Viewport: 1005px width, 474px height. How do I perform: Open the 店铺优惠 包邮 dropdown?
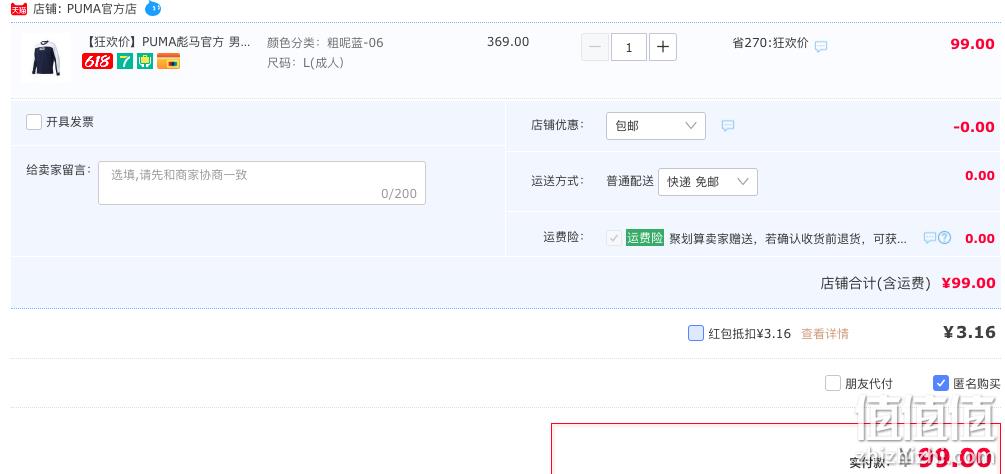pyautogui.click(x=656, y=126)
